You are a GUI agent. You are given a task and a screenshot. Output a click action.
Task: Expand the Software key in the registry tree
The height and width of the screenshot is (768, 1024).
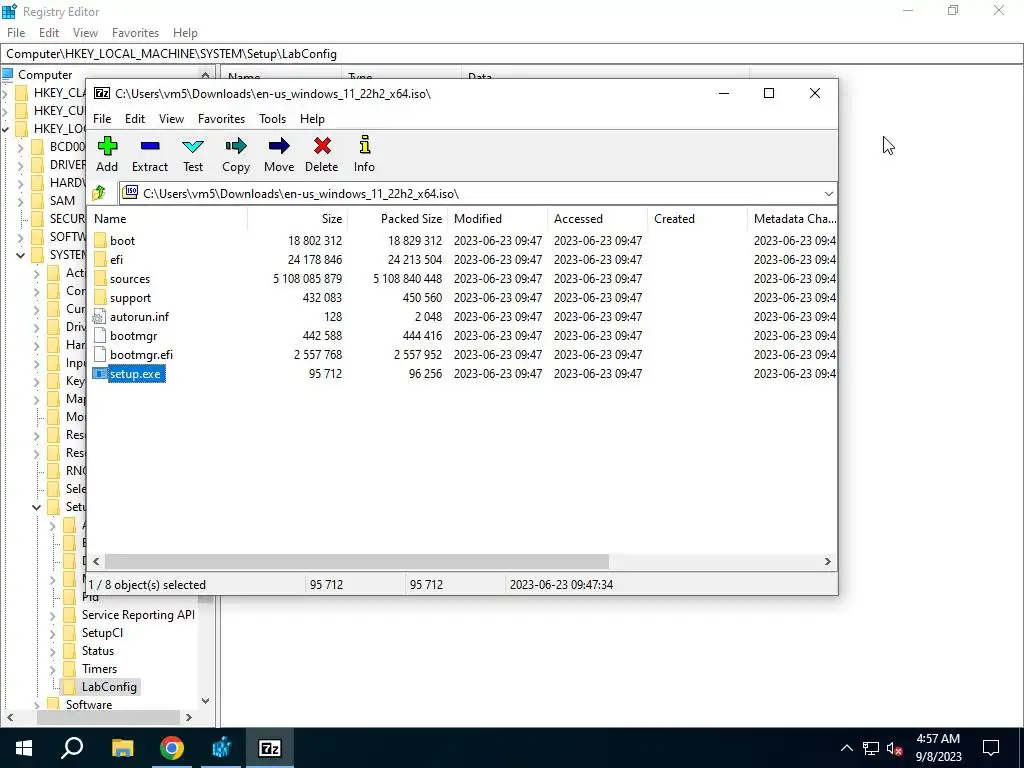pos(37,705)
